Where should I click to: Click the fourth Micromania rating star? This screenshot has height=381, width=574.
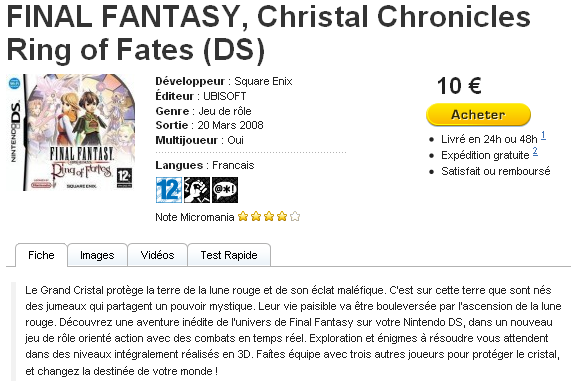pos(282,217)
